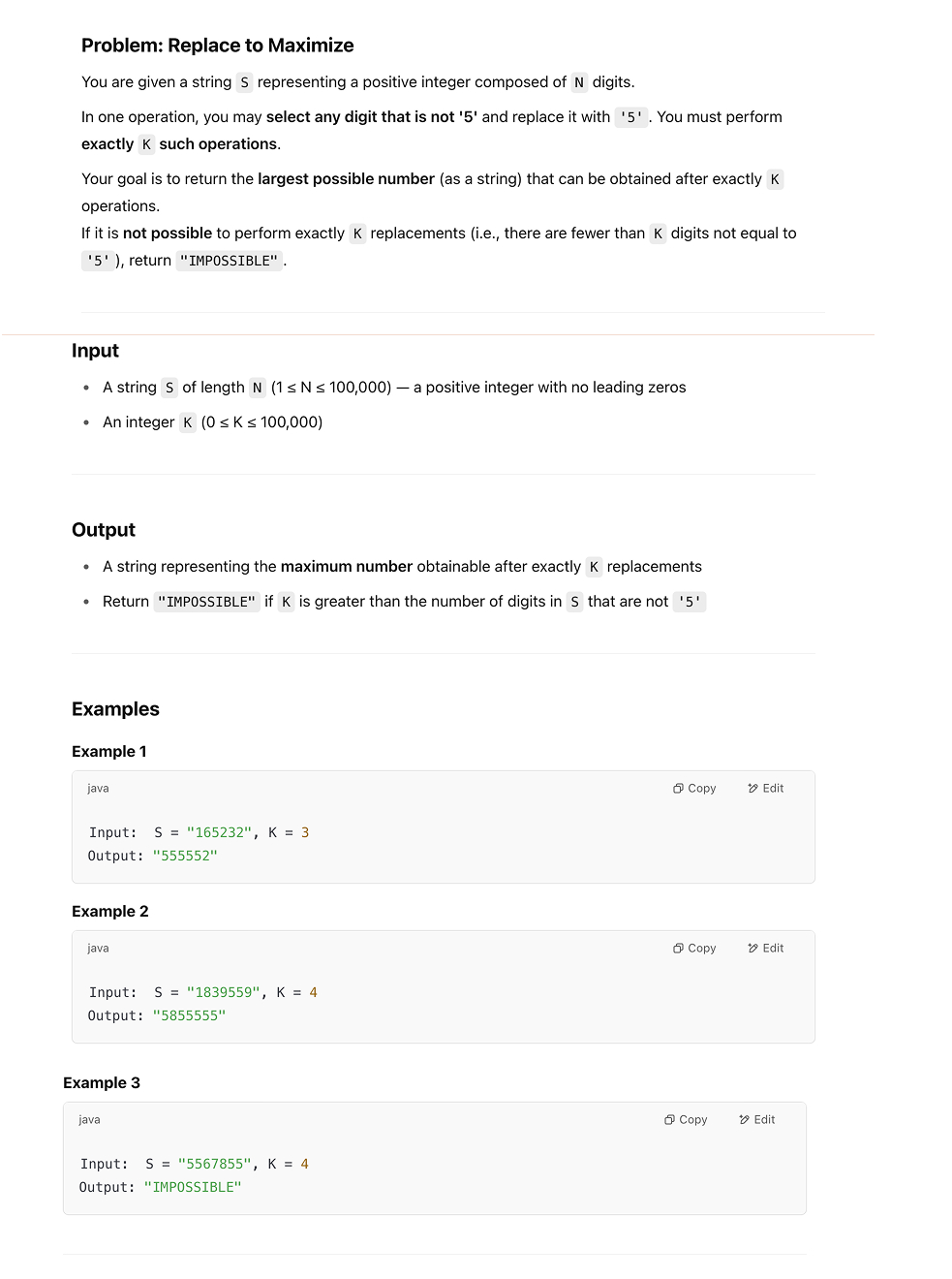
Task: Click the "IMPOSSIBLE" output in Example 3
Action: [x=193, y=1188]
